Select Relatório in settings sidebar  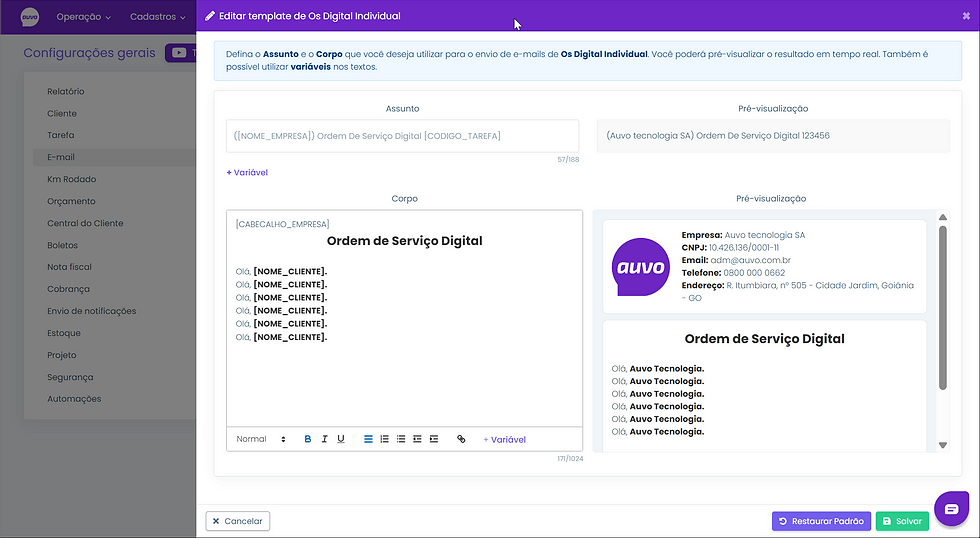coord(66,91)
